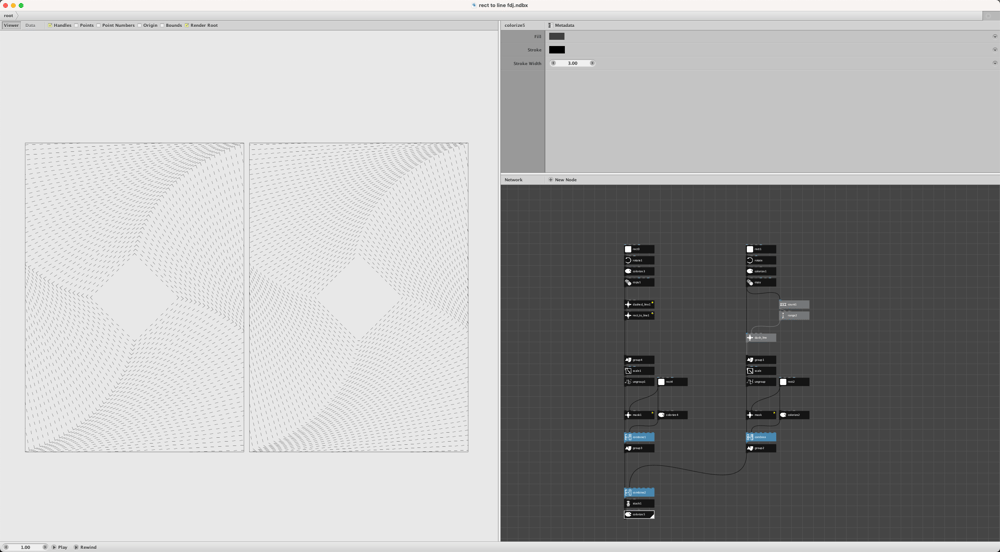Select the gray dash_line node
Image resolution: width=1000 pixels, height=552 pixels.
click(761, 337)
